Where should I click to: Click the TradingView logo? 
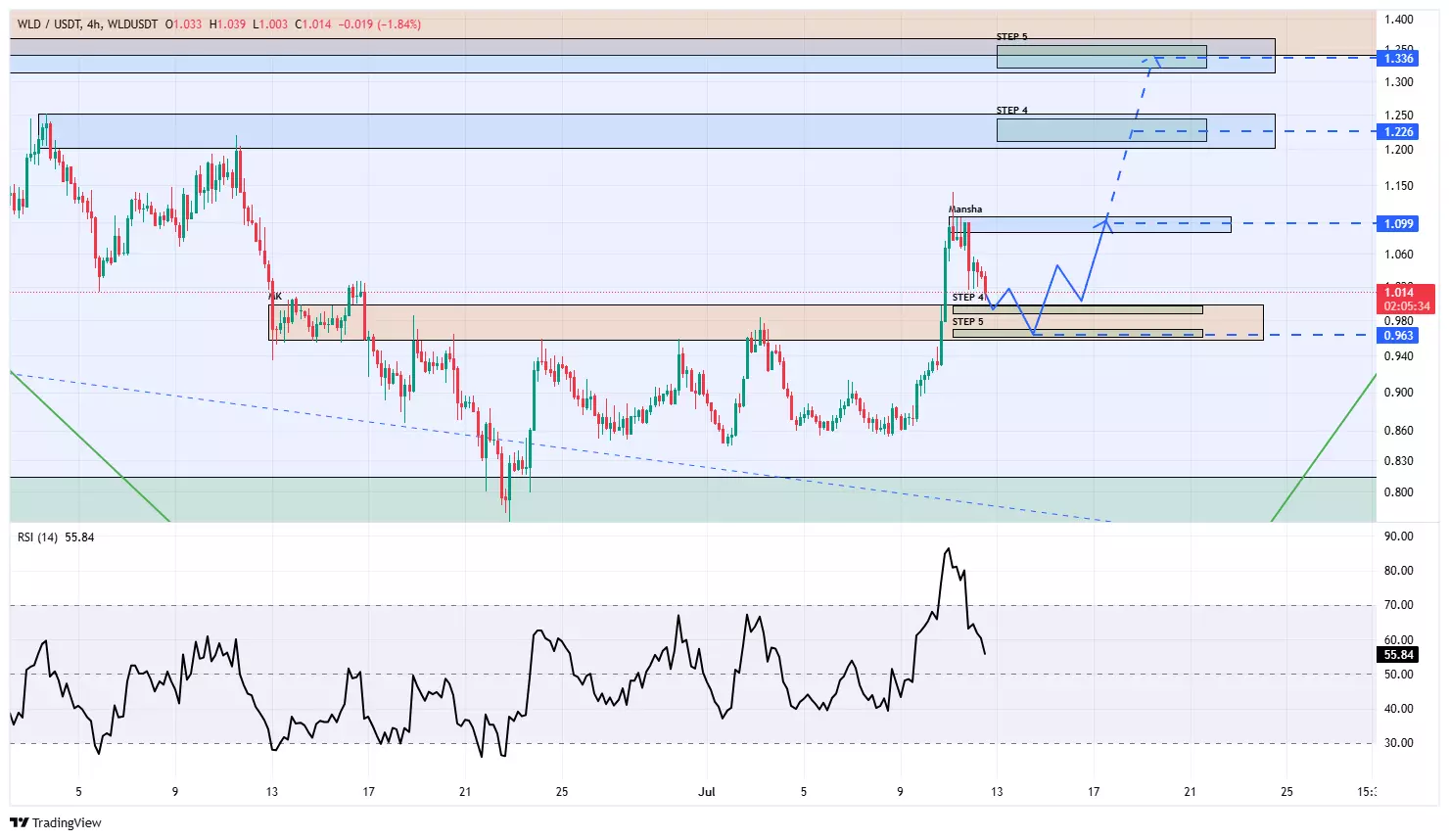(x=56, y=822)
